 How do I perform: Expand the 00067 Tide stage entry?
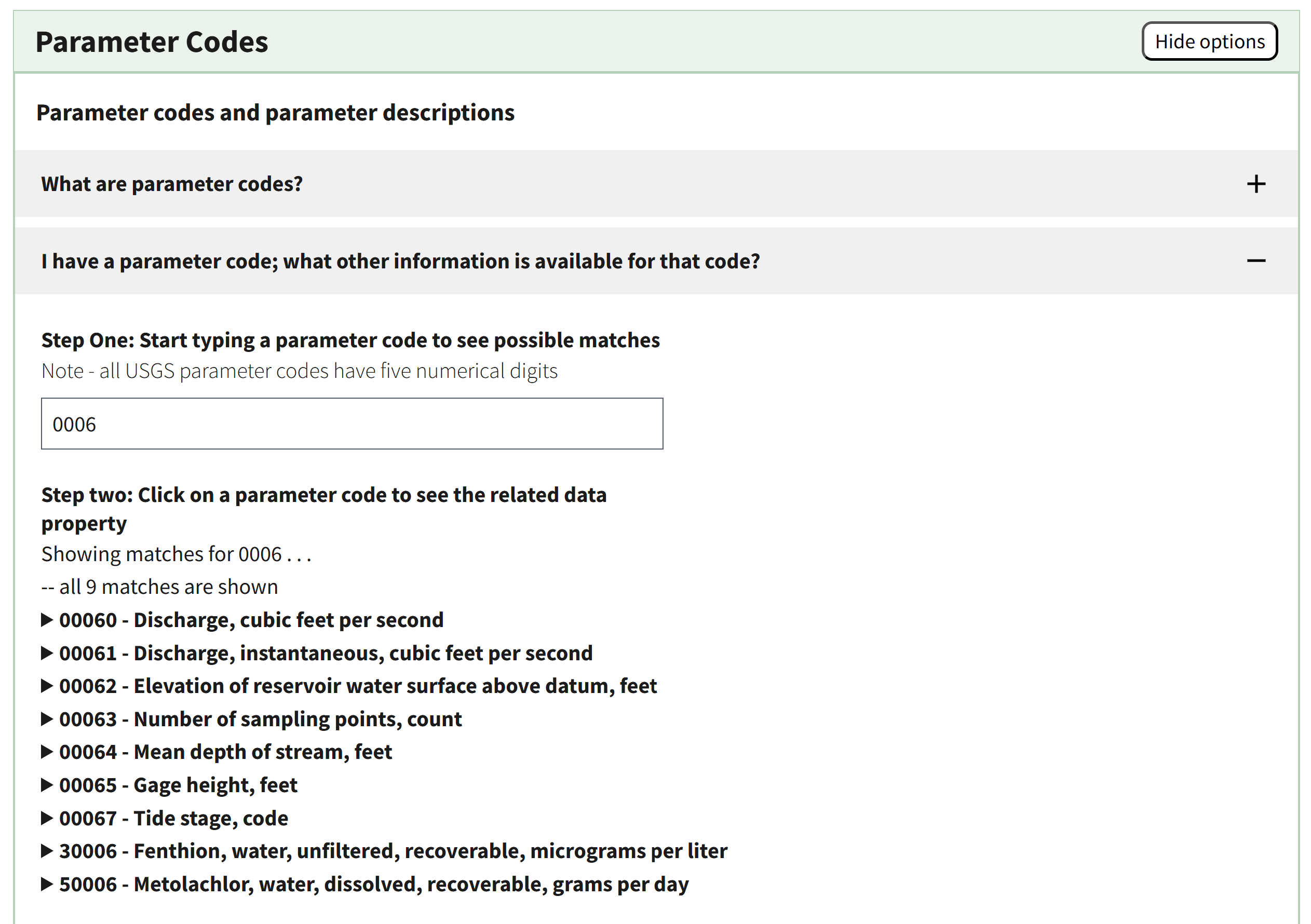(x=48, y=818)
